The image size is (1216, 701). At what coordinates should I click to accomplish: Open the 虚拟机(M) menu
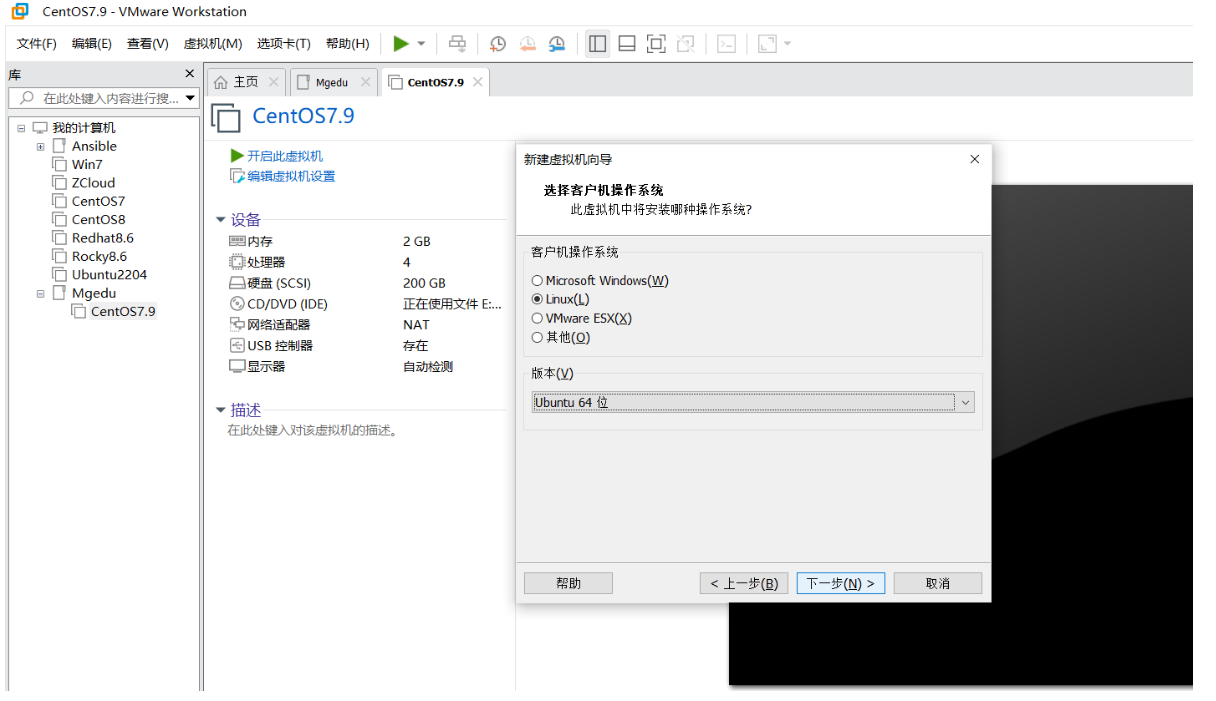[213, 44]
